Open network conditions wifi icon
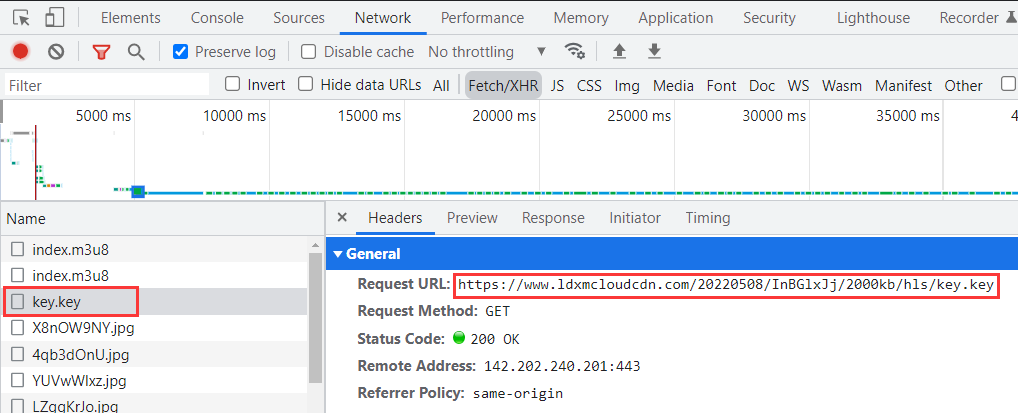The width and height of the screenshot is (1018, 413). [574, 52]
